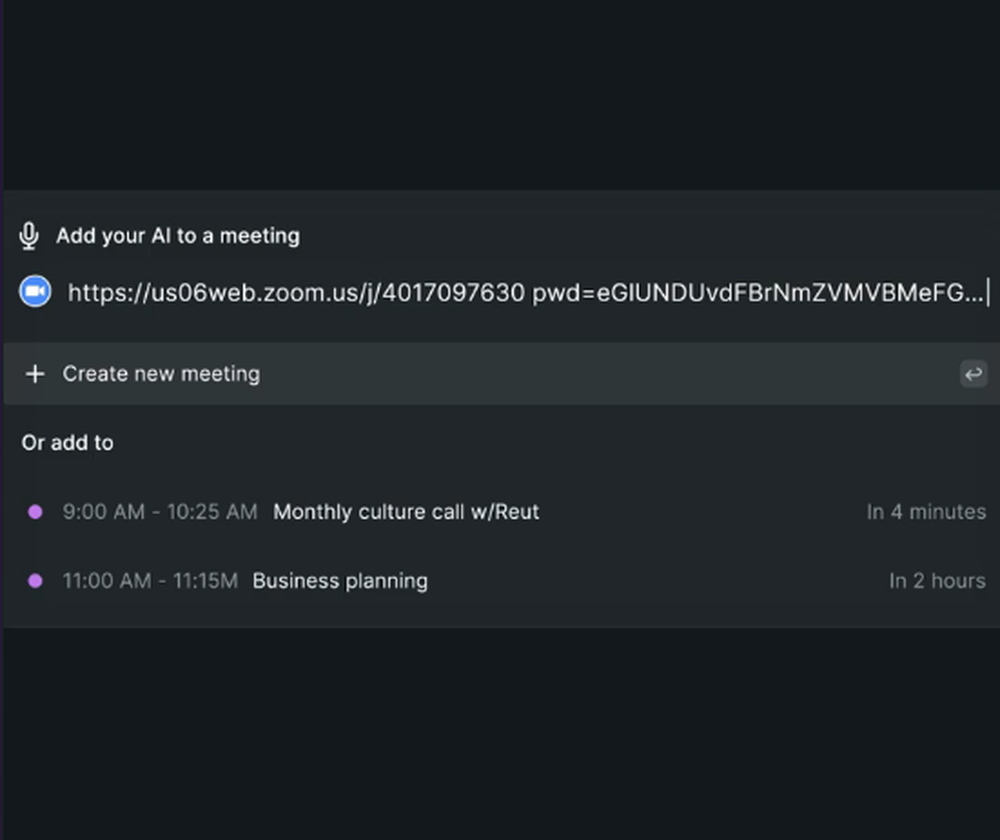
Task: Click the "In 2 hours" label
Action: point(937,581)
